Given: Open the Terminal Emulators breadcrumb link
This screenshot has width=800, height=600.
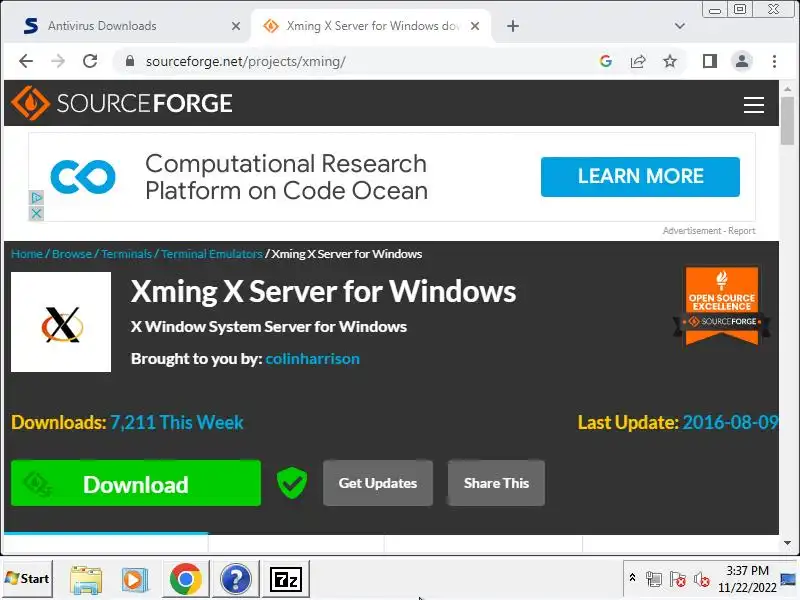Looking at the screenshot, I should pos(212,254).
